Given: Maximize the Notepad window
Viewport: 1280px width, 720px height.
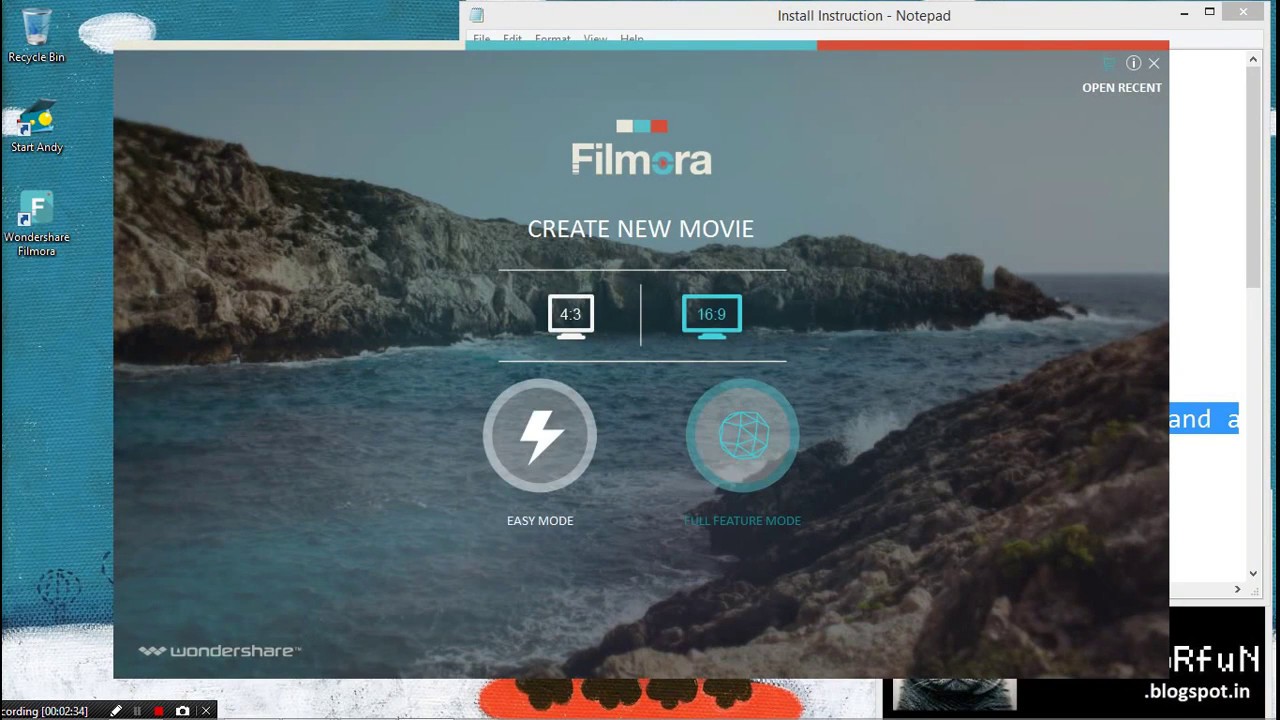Looking at the screenshot, I should pyautogui.click(x=1210, y=12).
